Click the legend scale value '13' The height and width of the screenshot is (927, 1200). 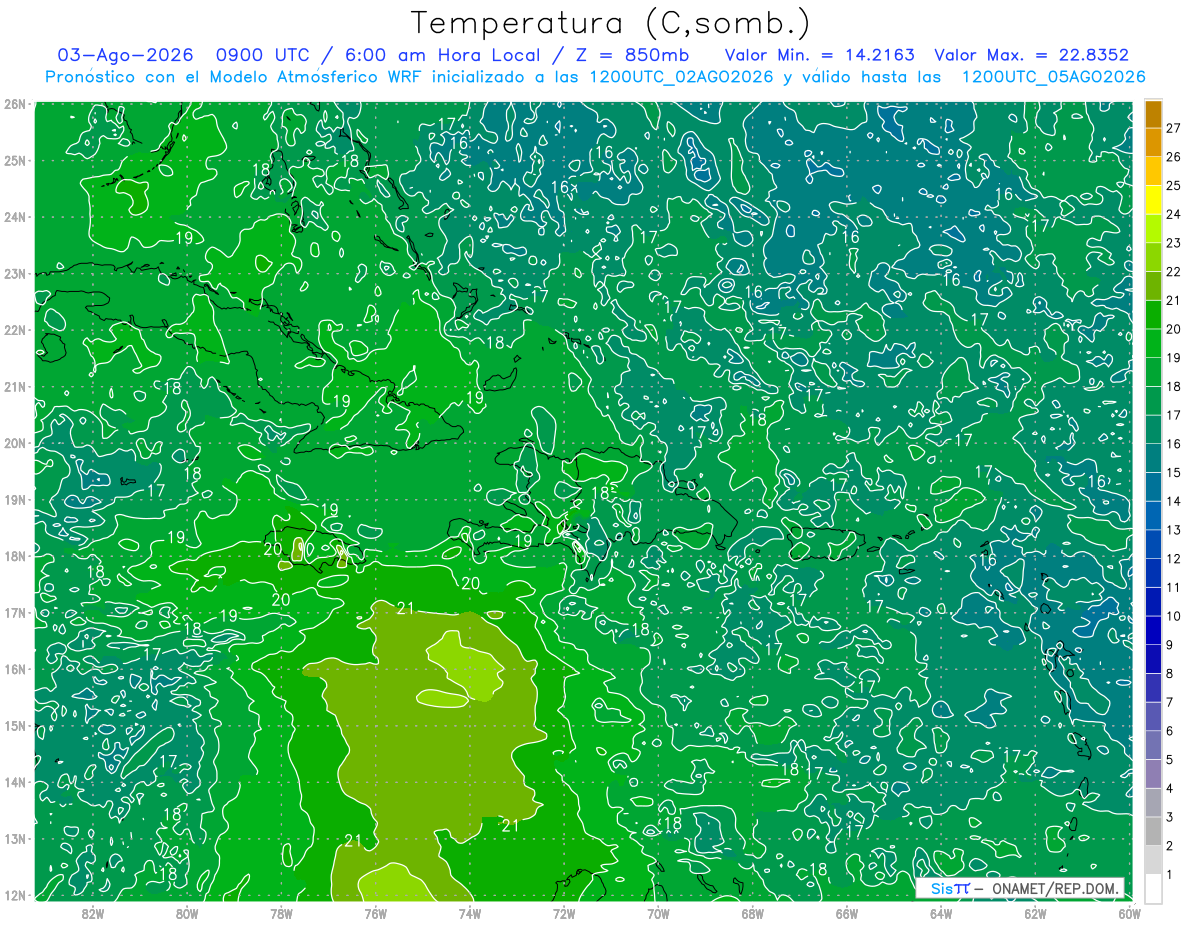pos(1173,530)
